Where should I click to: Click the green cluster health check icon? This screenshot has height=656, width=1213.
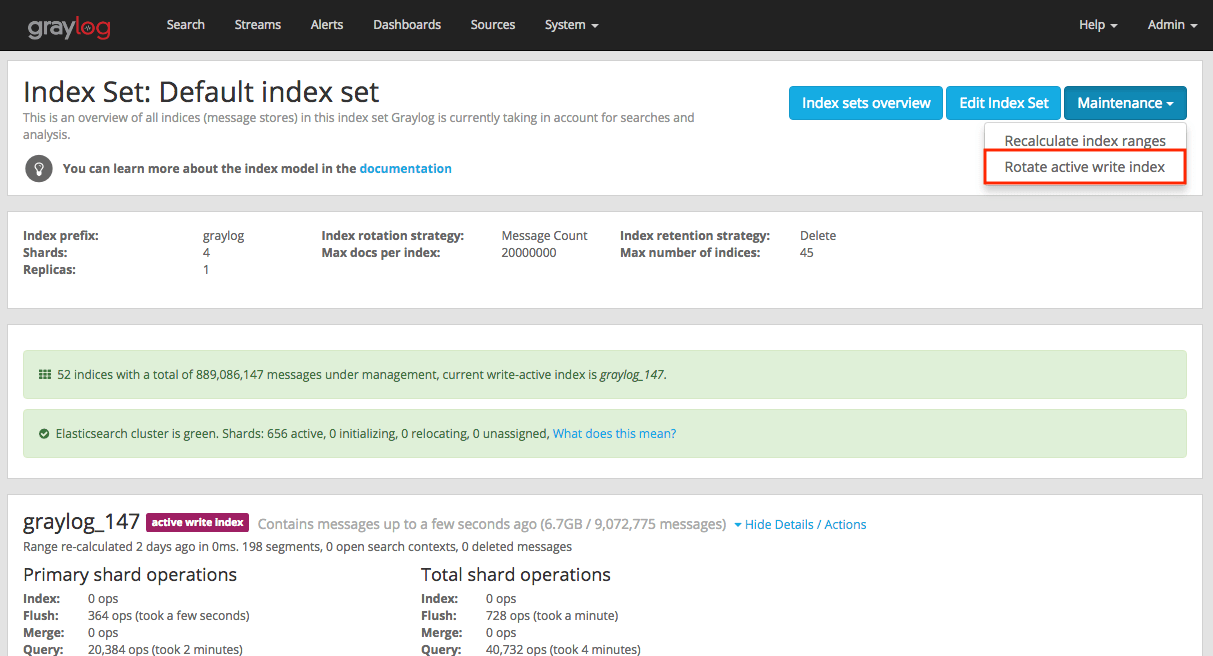coord(44,434)
